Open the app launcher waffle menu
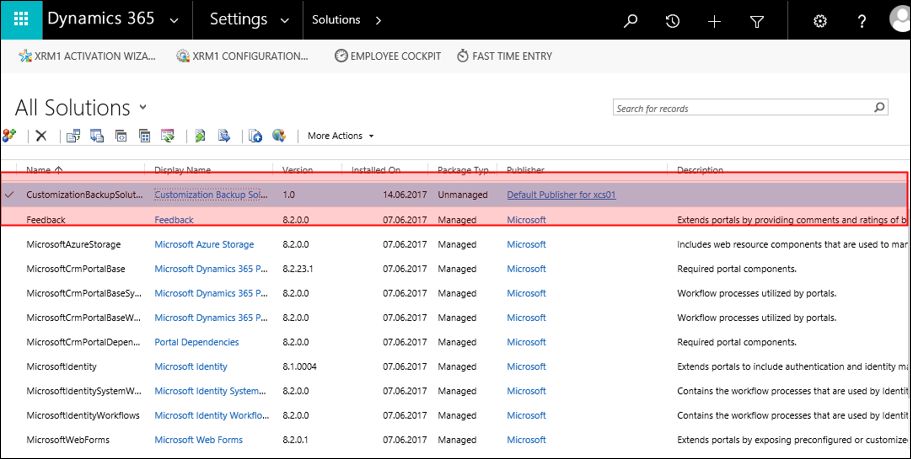Screen dimensions: 911x459 pos(20,20)
